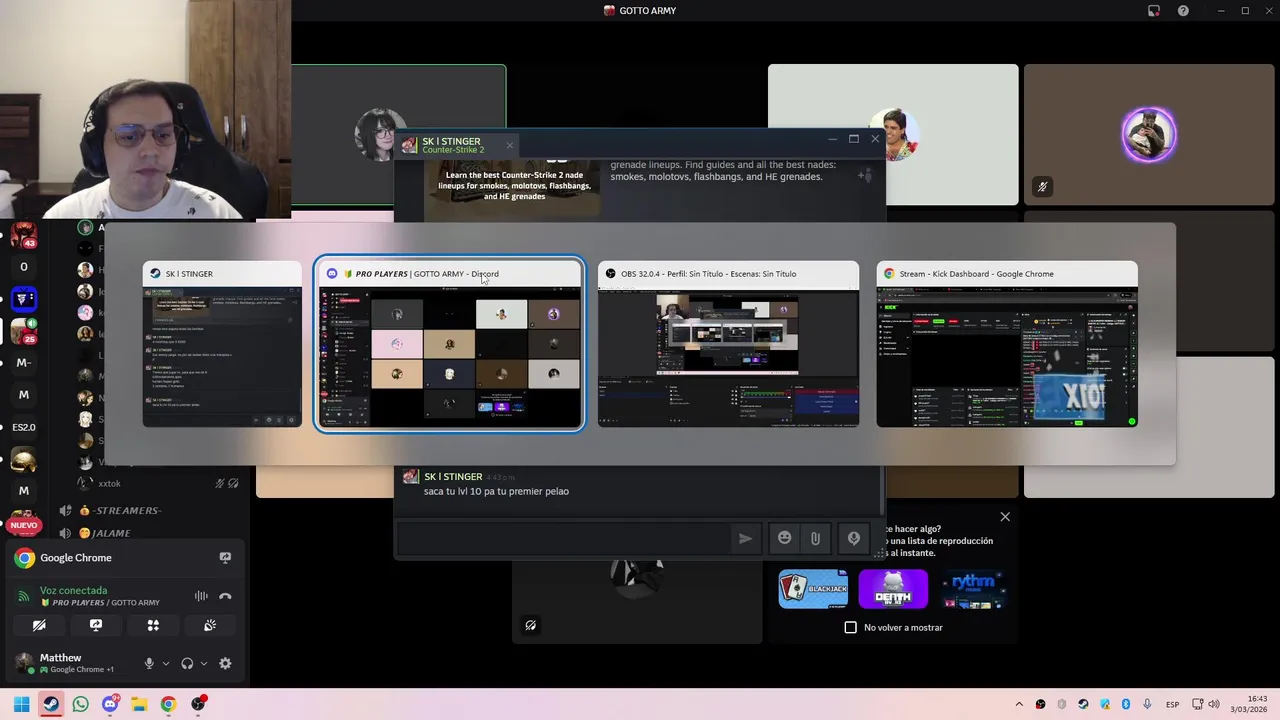The image size is (1280, 720).
Task: Dismiss the Discord activities suggestion popup
Action: tap(1005, 517)
